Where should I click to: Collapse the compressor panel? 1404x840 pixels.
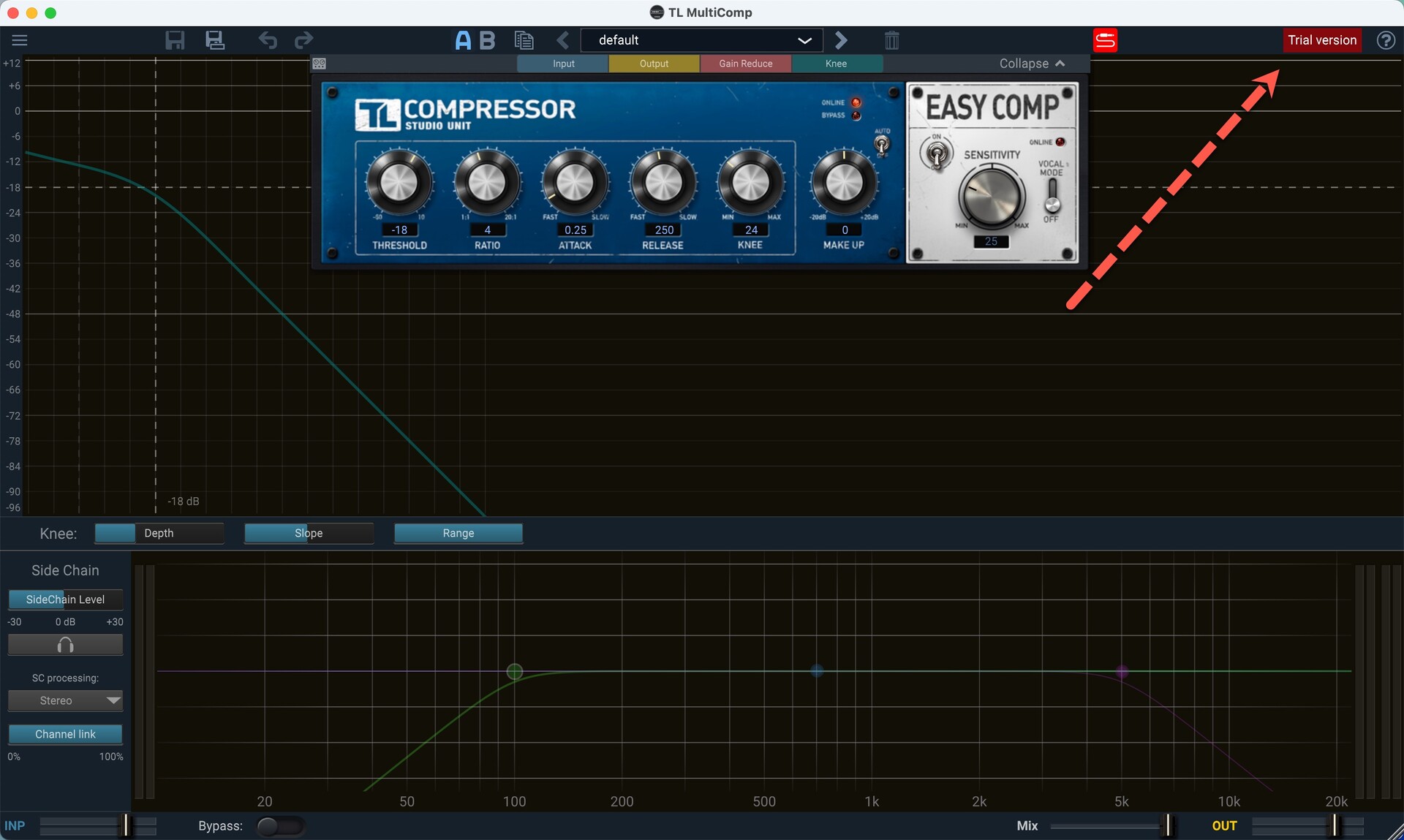[1032, 64]
